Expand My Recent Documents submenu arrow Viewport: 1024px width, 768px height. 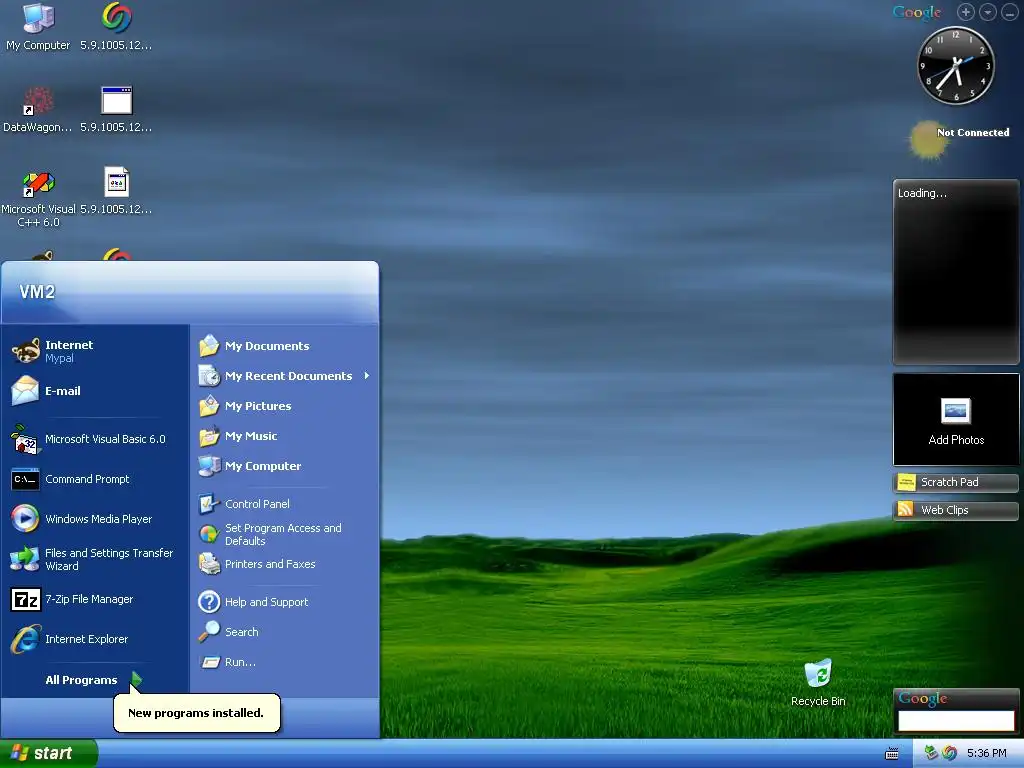367,376
